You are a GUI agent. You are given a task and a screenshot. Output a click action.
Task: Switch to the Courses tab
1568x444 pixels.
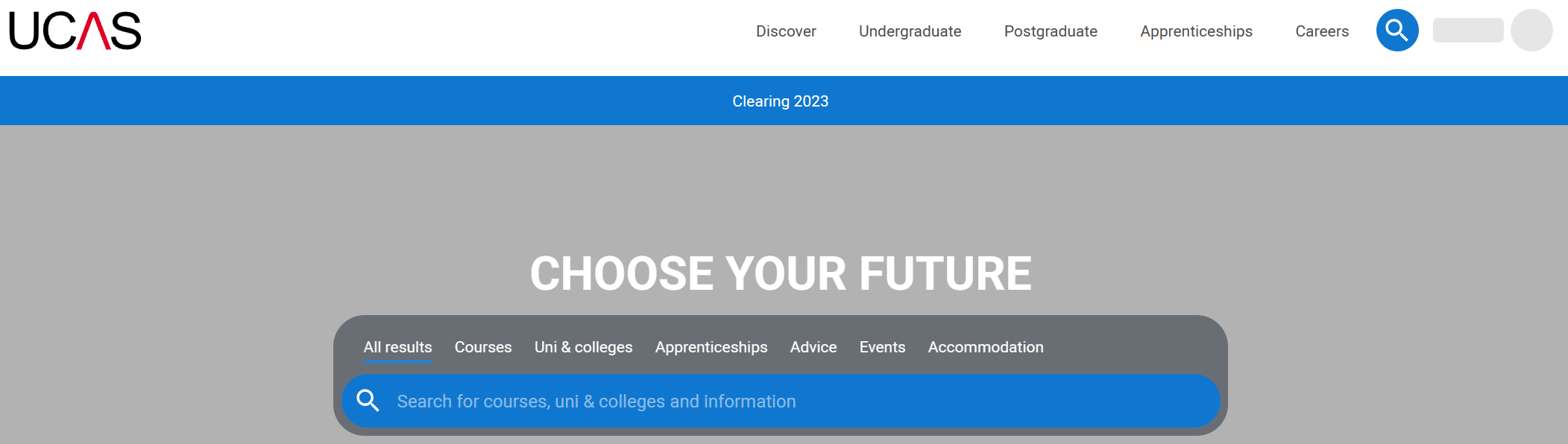(483, 347)
